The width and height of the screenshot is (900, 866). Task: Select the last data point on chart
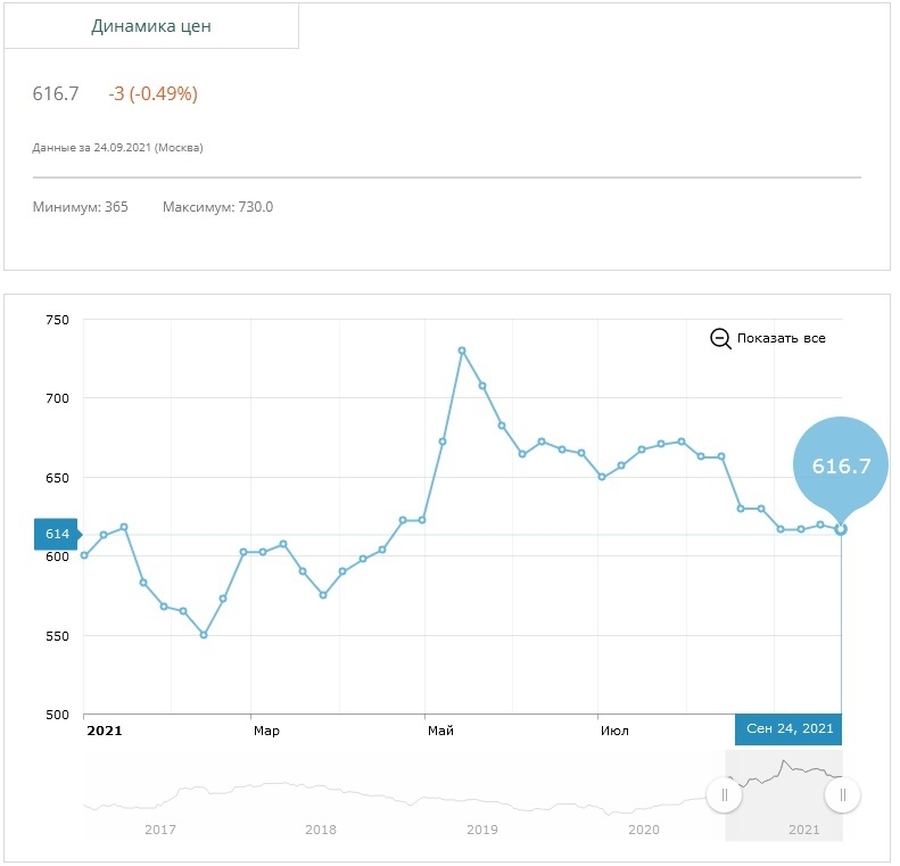pos(841,530)
